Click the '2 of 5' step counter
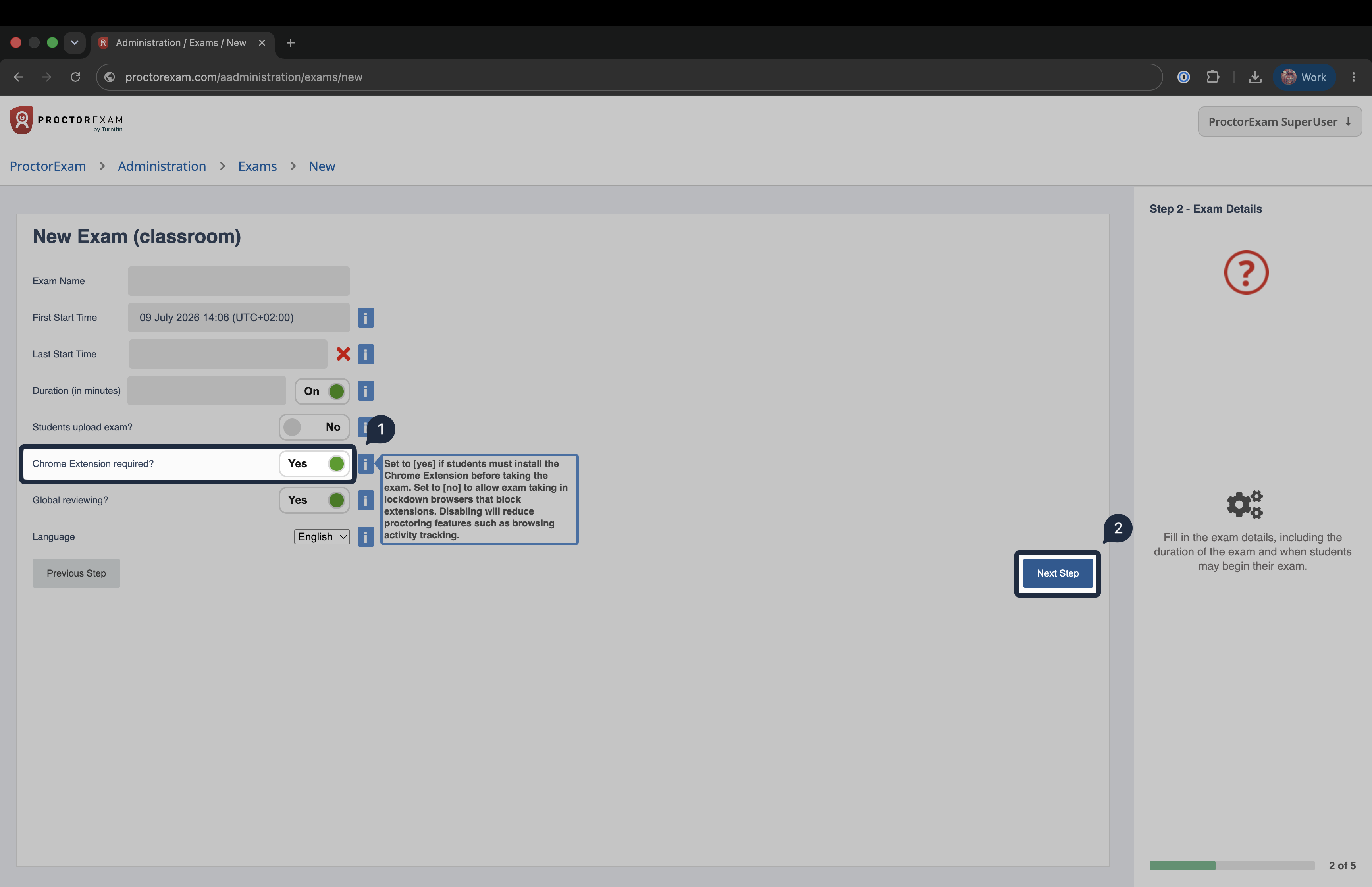This screenshot has width=1372, height=887. (x=1342, y=865)
